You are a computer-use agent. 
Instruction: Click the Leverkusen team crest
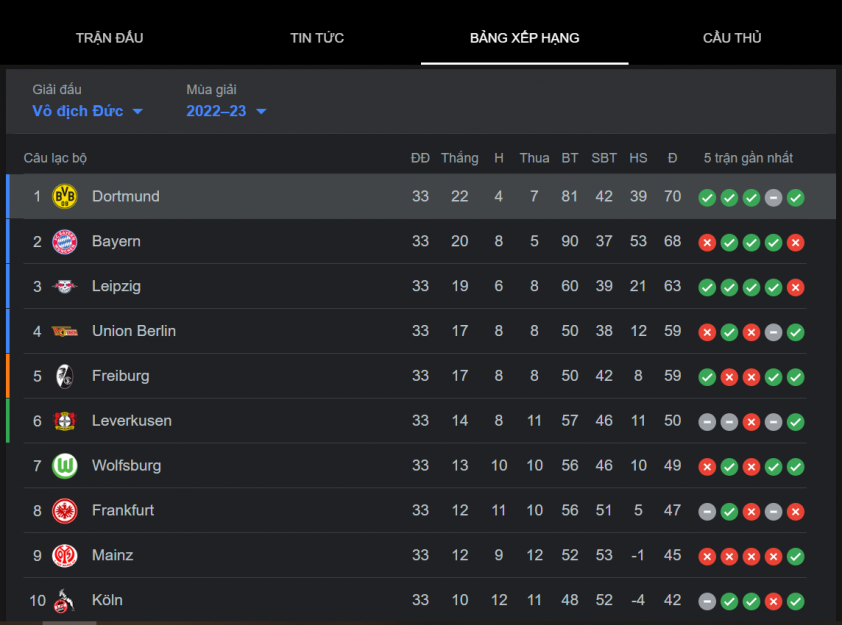64,421
